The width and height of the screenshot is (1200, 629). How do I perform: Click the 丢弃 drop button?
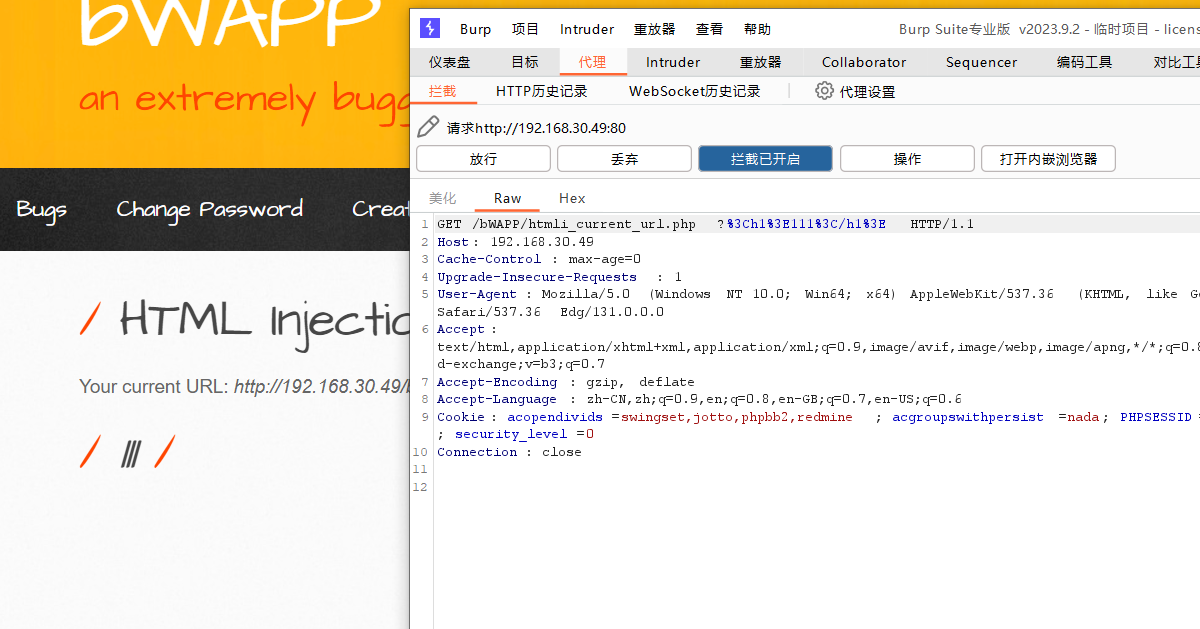coord(624,159)
